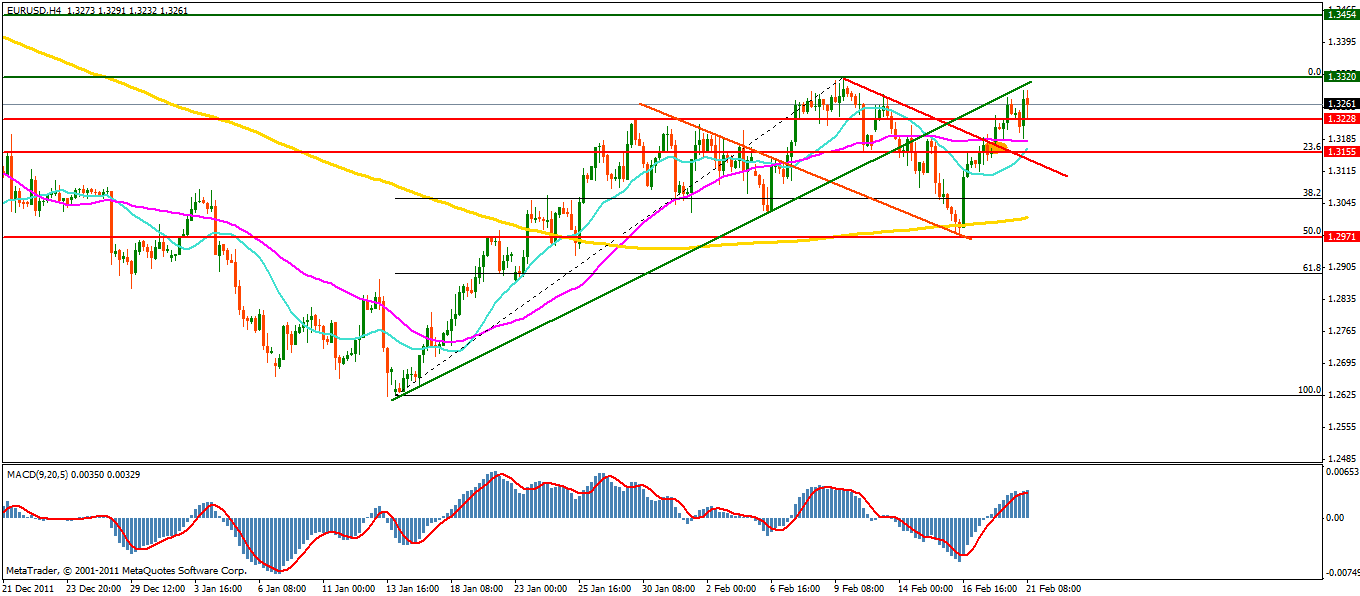The height and width of the screenshot is (596, 1360).
Task: Click the Fibonacci 100.0 level label
Action: pyautogui.click(x=1309, y=390)
